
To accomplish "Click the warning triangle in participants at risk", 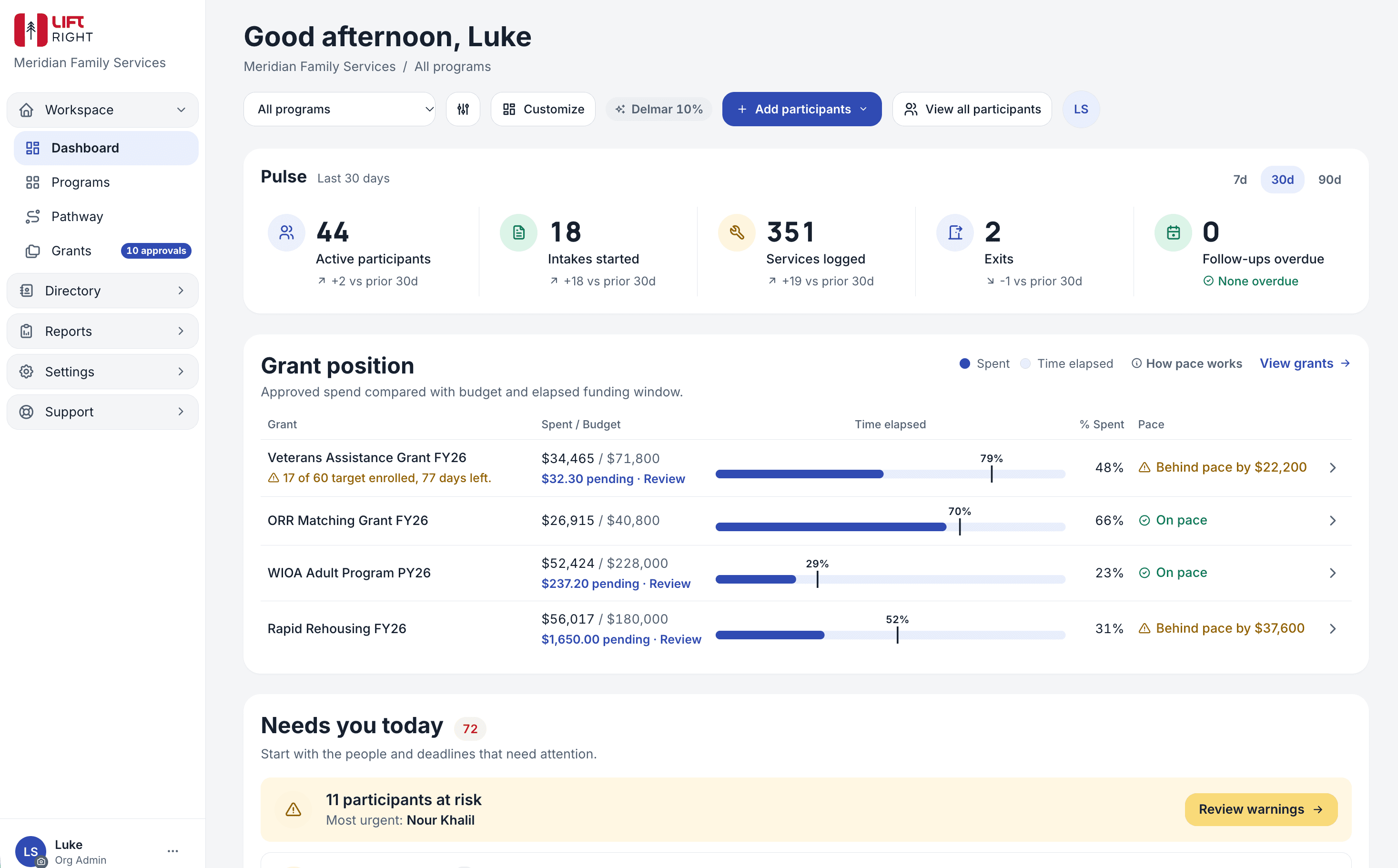I will pyautogui.click(x=294, y=809).
